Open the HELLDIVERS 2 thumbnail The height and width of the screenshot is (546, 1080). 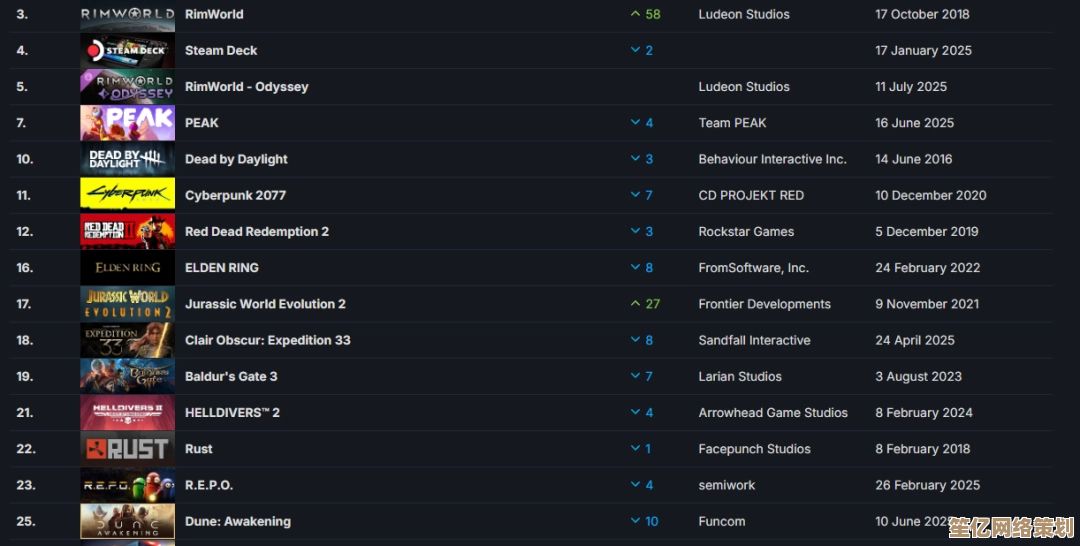127,412
